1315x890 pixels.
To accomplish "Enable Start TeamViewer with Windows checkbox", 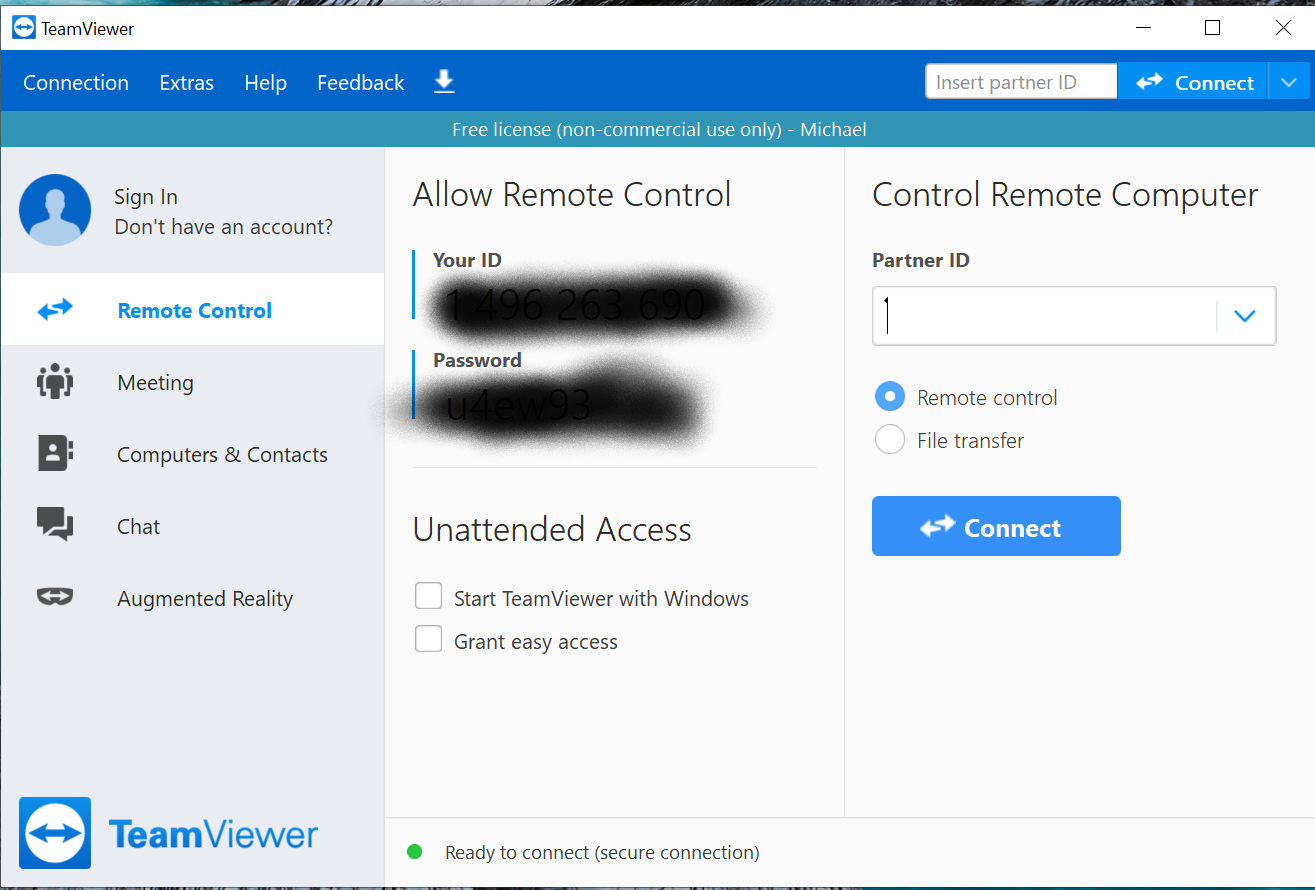I will 429,597.
